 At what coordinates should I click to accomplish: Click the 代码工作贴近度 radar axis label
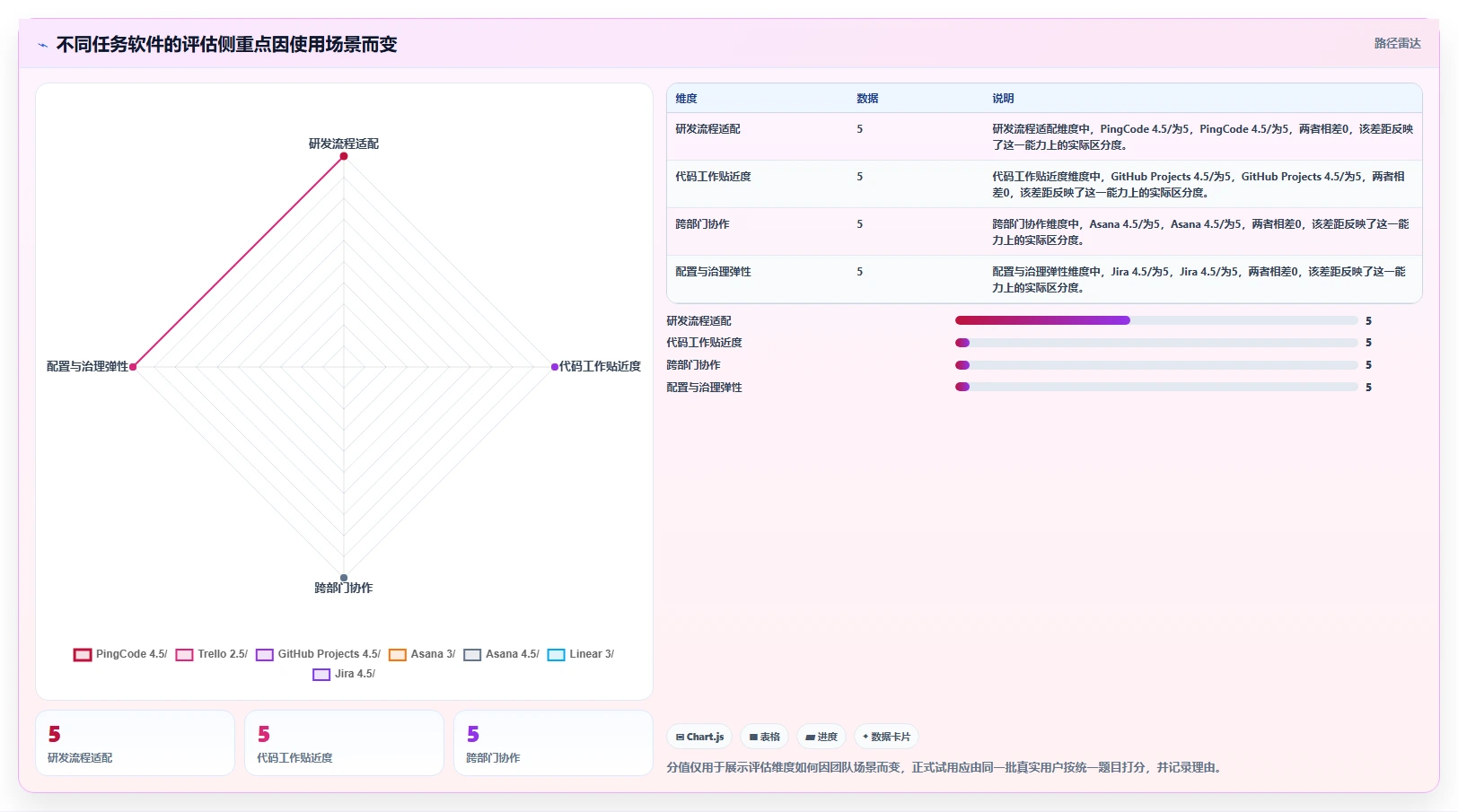600,366
